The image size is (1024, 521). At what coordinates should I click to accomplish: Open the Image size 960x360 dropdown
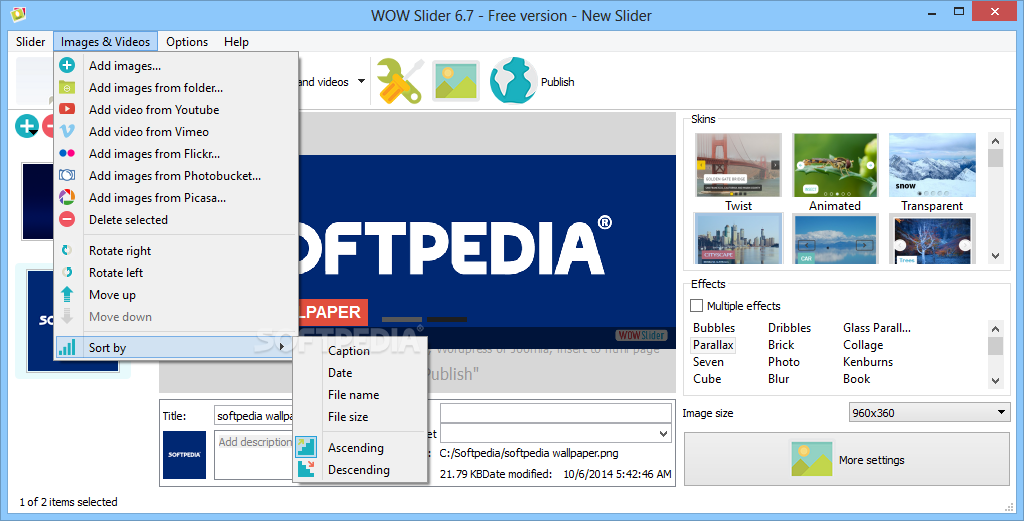pyautogui.click(x=929, y=413)
